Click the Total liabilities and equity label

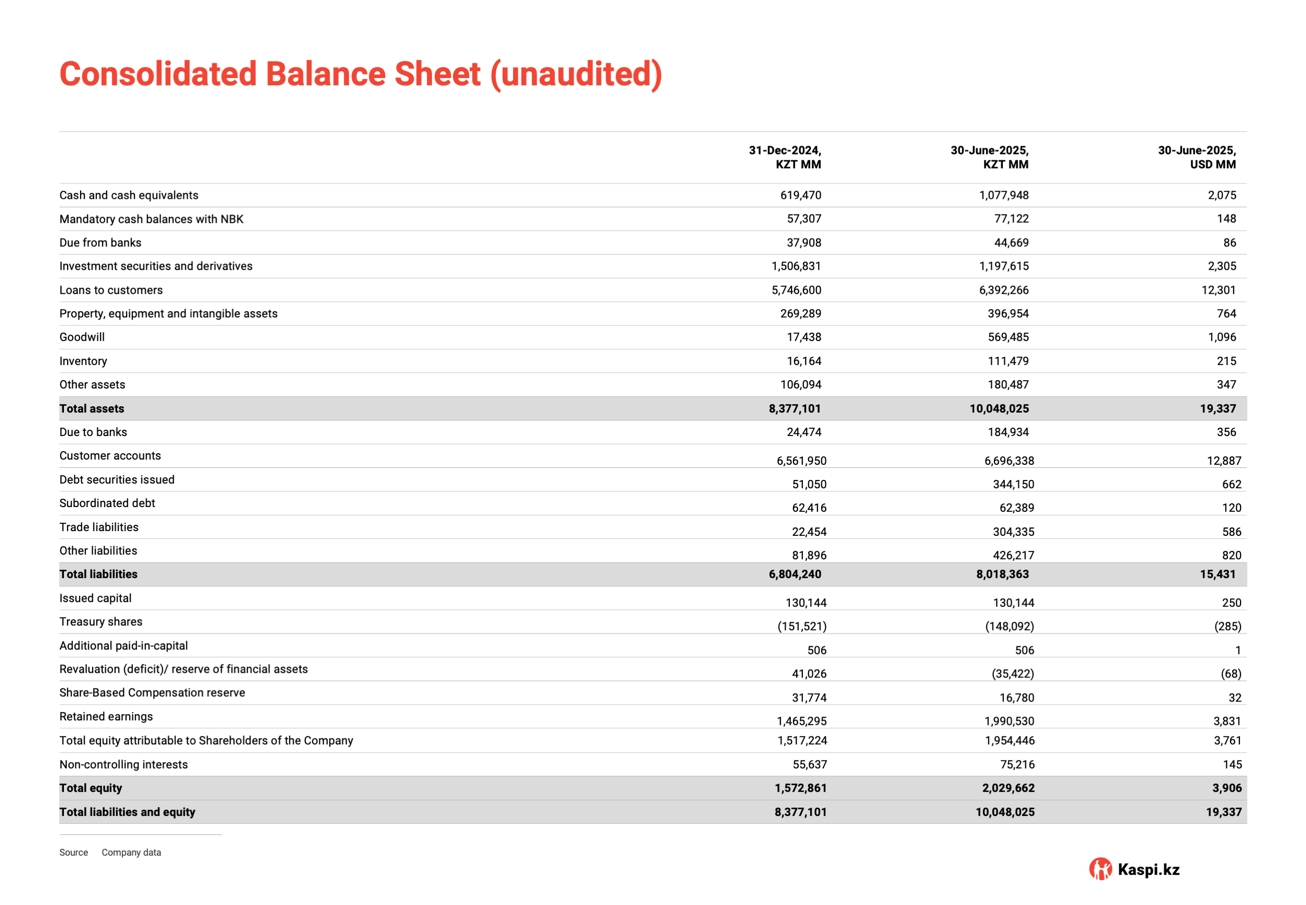(127, 812)
